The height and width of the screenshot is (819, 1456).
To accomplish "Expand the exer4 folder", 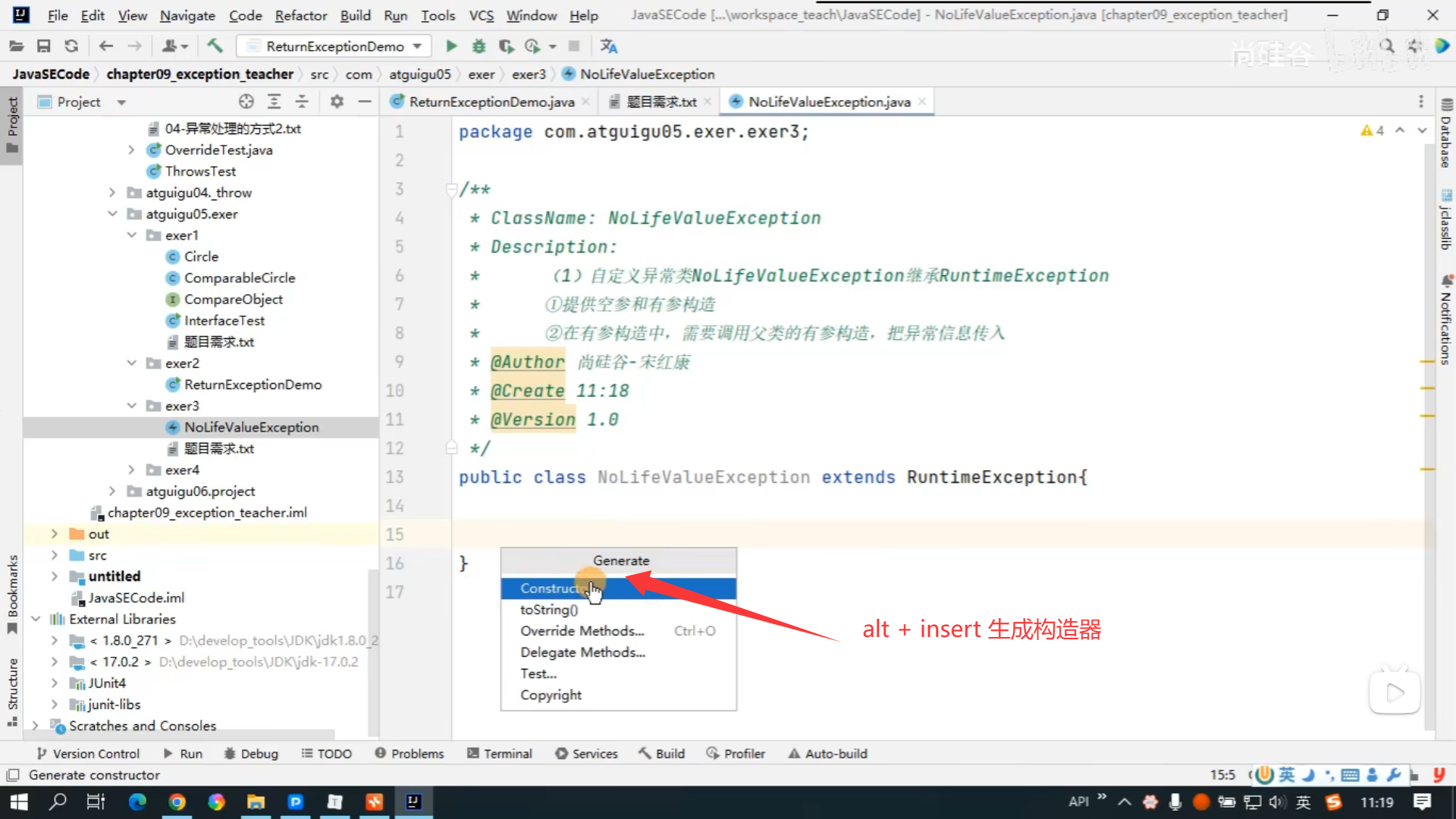I will [x=131, y=470].
